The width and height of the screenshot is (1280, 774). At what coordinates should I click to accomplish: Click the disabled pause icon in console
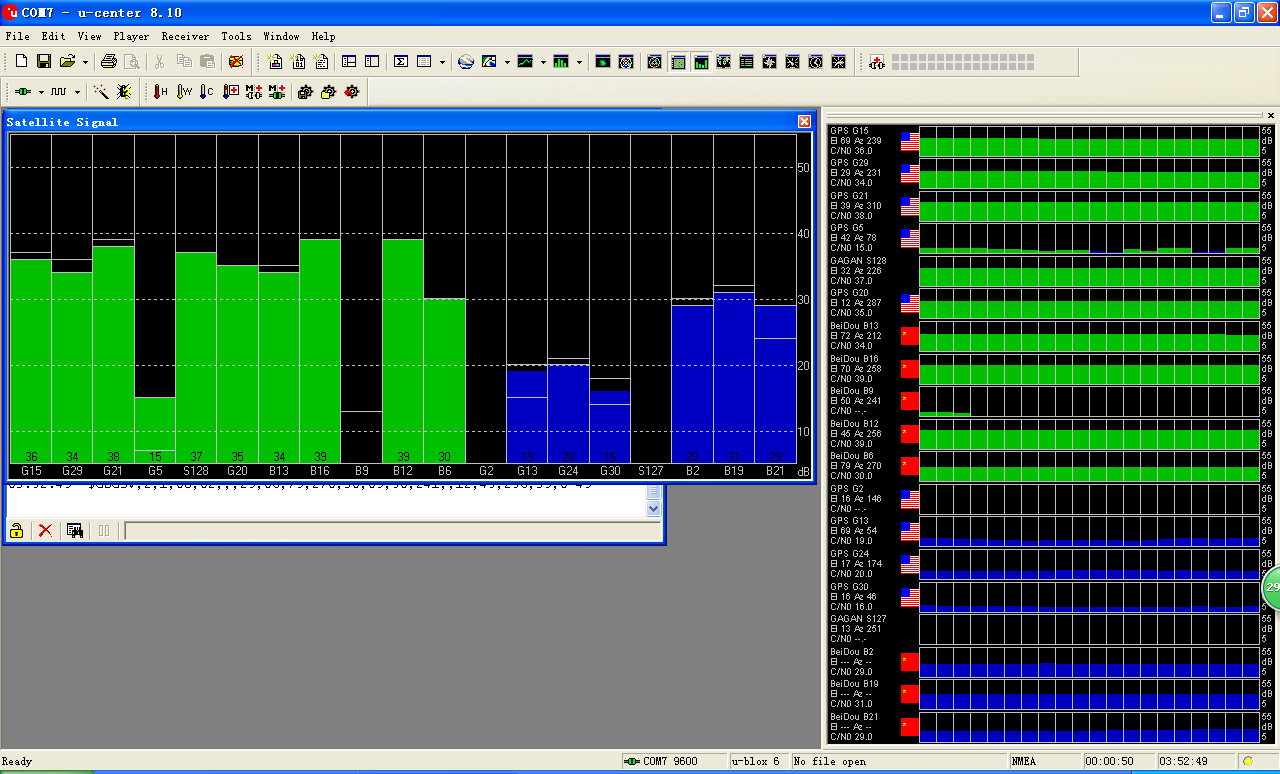(103, 530)
